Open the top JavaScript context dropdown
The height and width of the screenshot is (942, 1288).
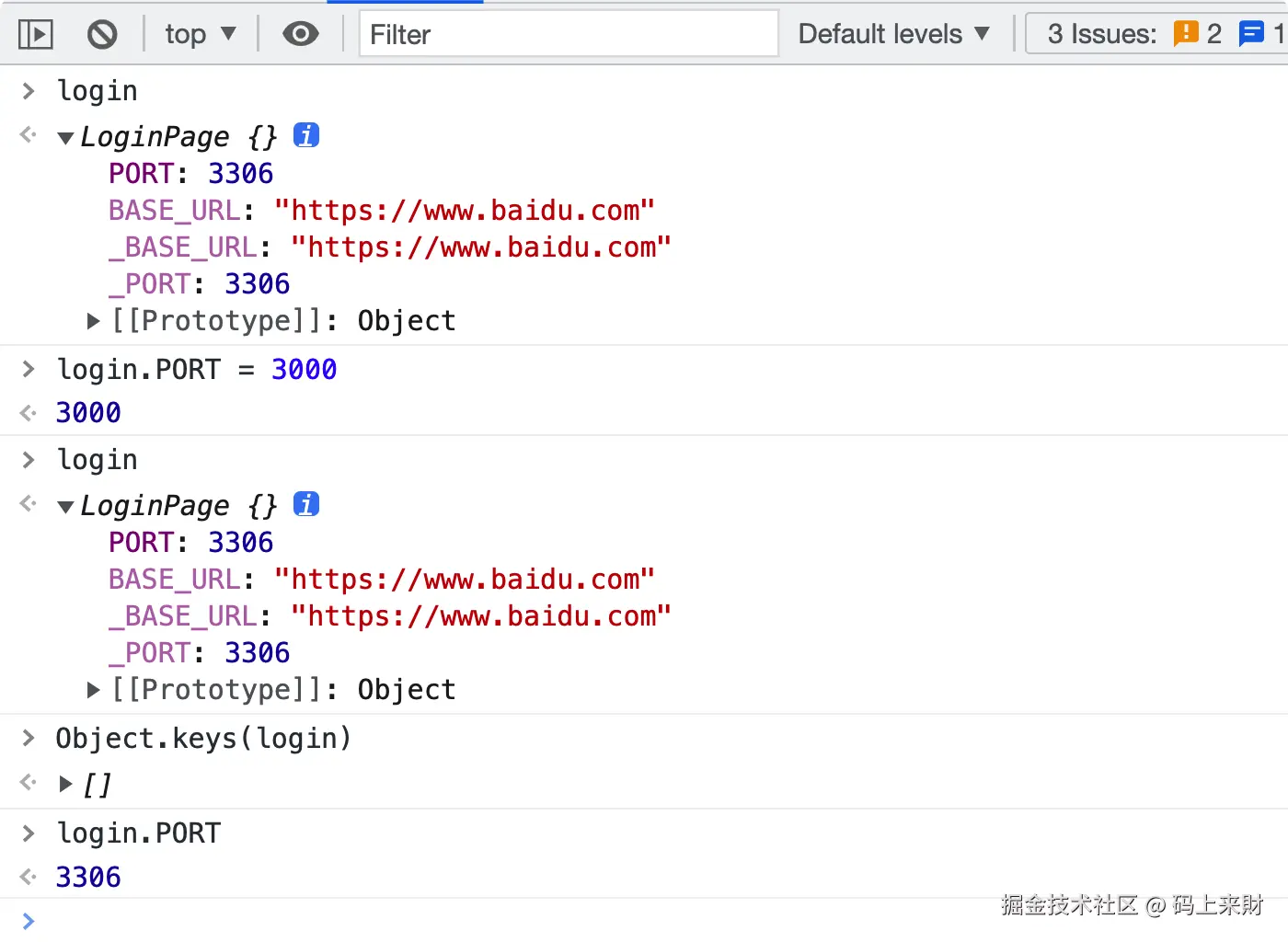pos(201,35)
